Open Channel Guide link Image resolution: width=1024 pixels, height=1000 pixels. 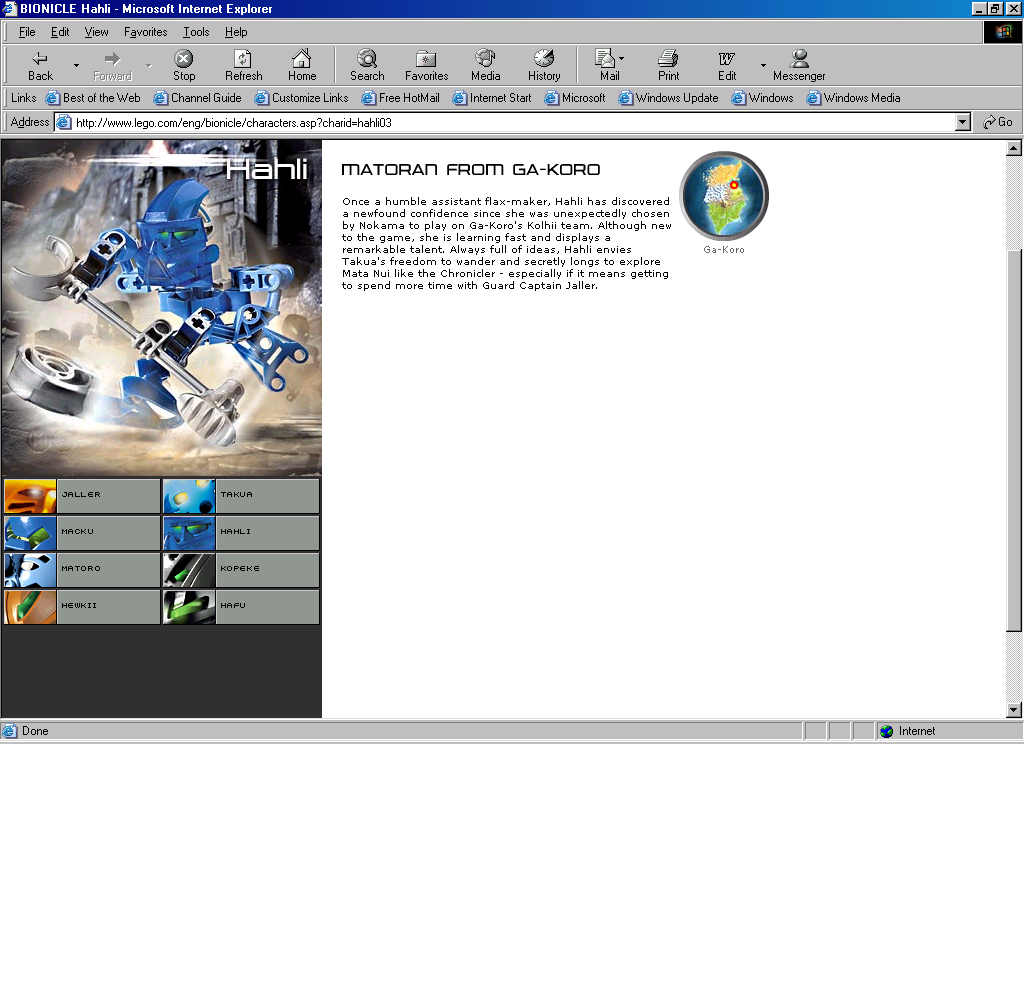198,98
